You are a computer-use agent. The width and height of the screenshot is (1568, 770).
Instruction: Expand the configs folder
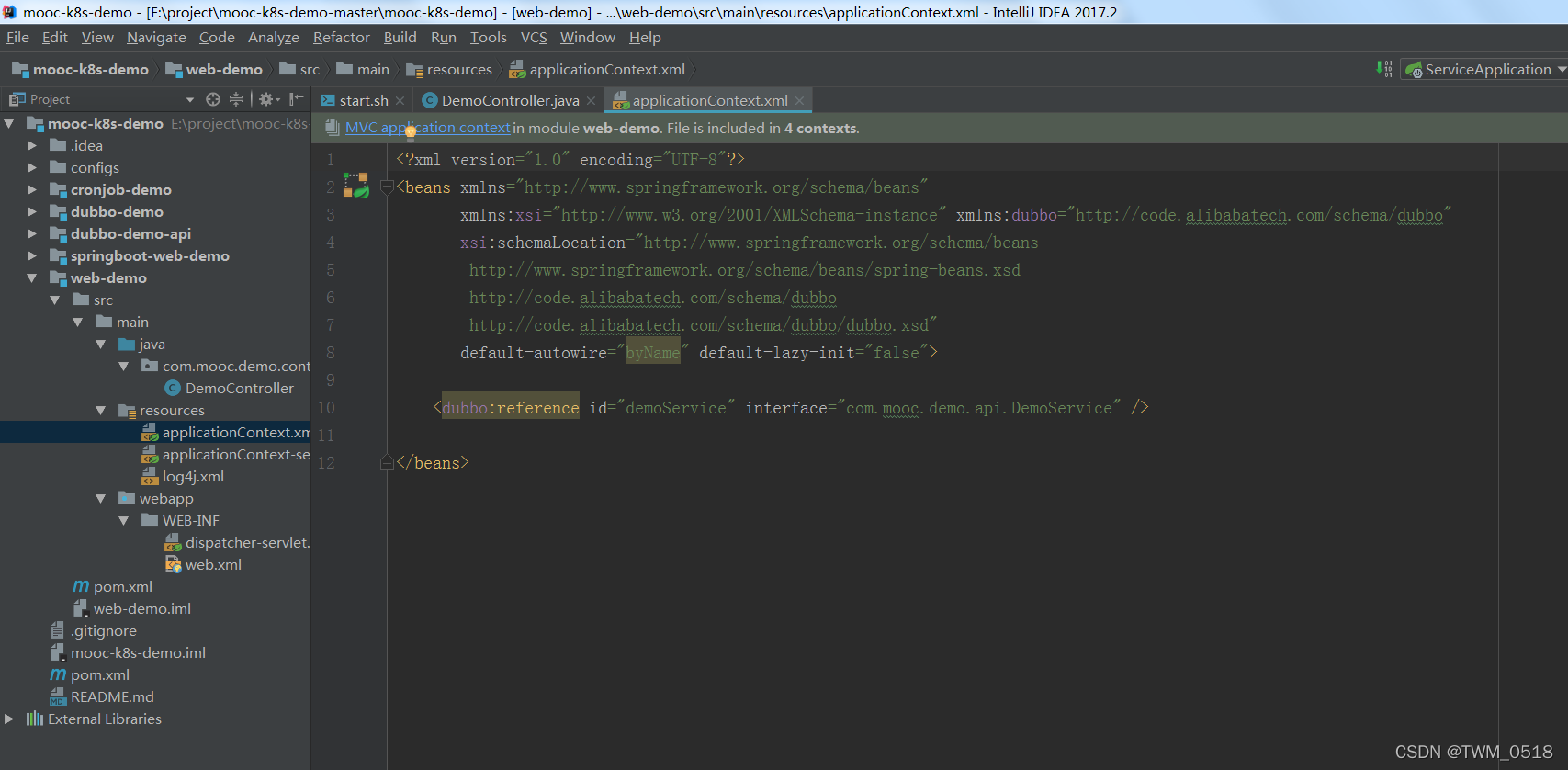pyautogui.click(x=32, y=167)
